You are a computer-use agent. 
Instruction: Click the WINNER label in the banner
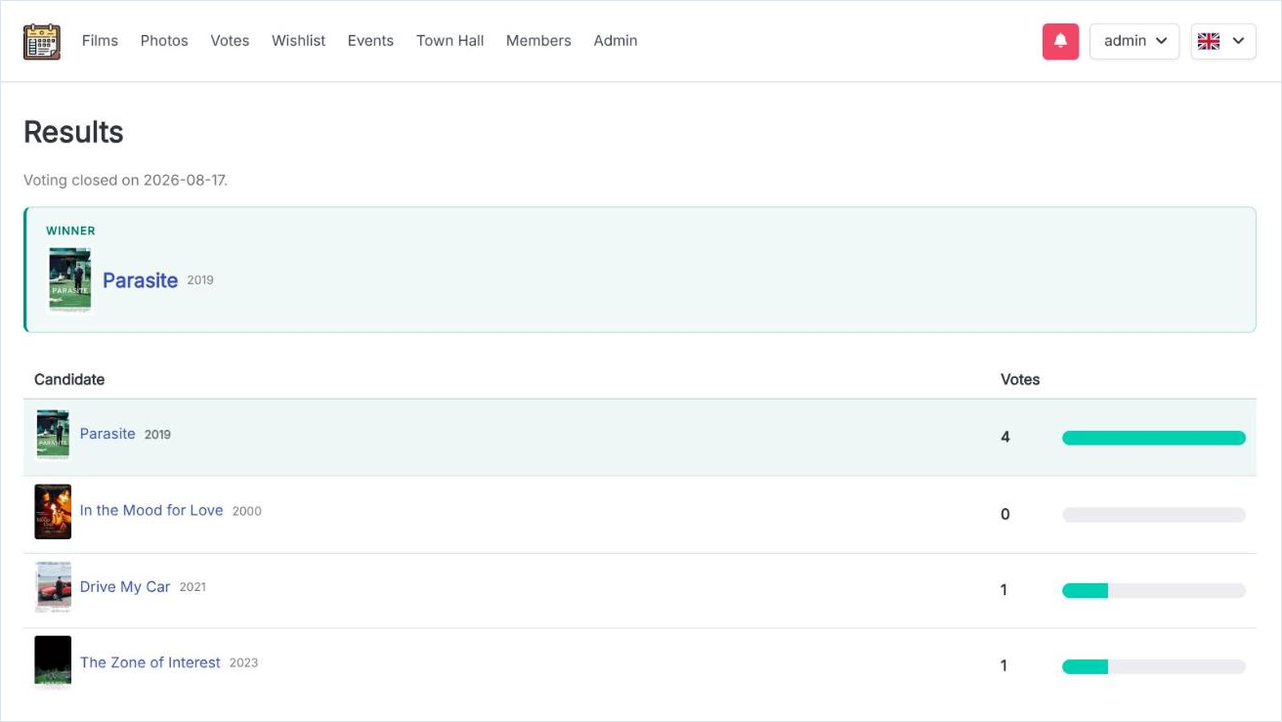[x=71, y=231]
